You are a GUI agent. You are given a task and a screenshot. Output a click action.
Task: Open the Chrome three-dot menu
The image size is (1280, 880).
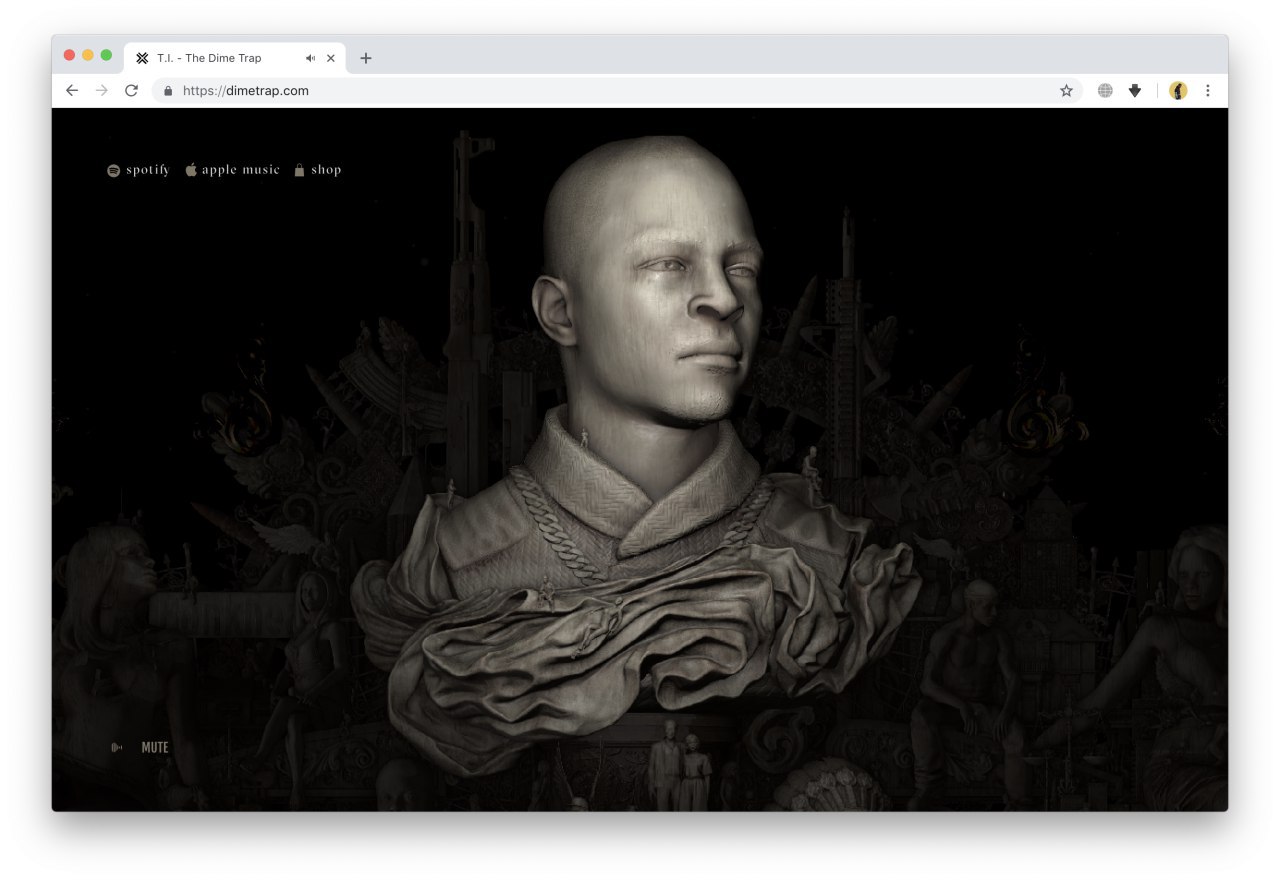point(1207,90)
